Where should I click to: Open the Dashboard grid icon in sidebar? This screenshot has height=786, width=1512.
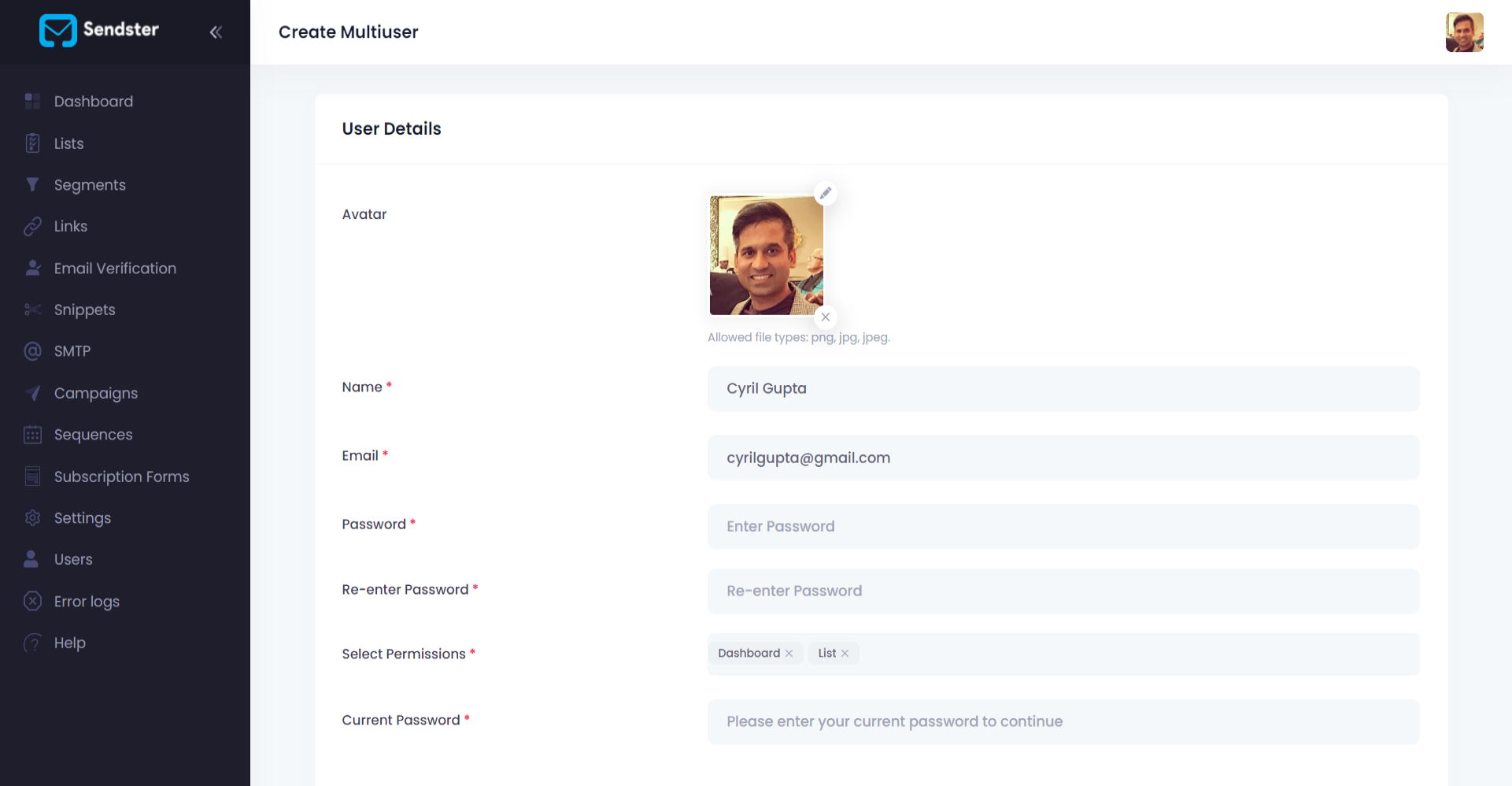(x=32, y=101)
